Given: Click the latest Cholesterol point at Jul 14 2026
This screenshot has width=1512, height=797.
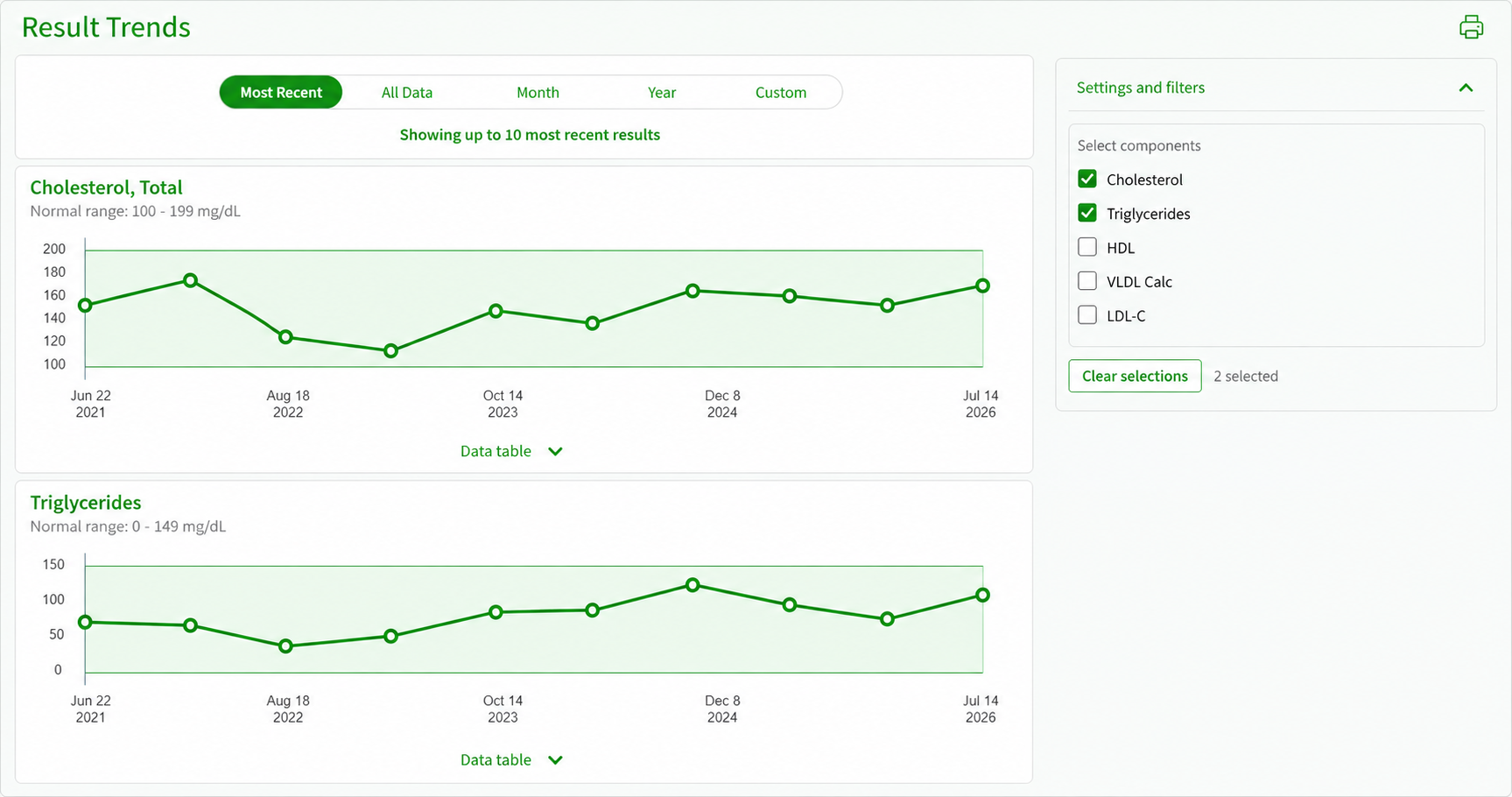Looking at the screenshot, I should tap(982, 286).
